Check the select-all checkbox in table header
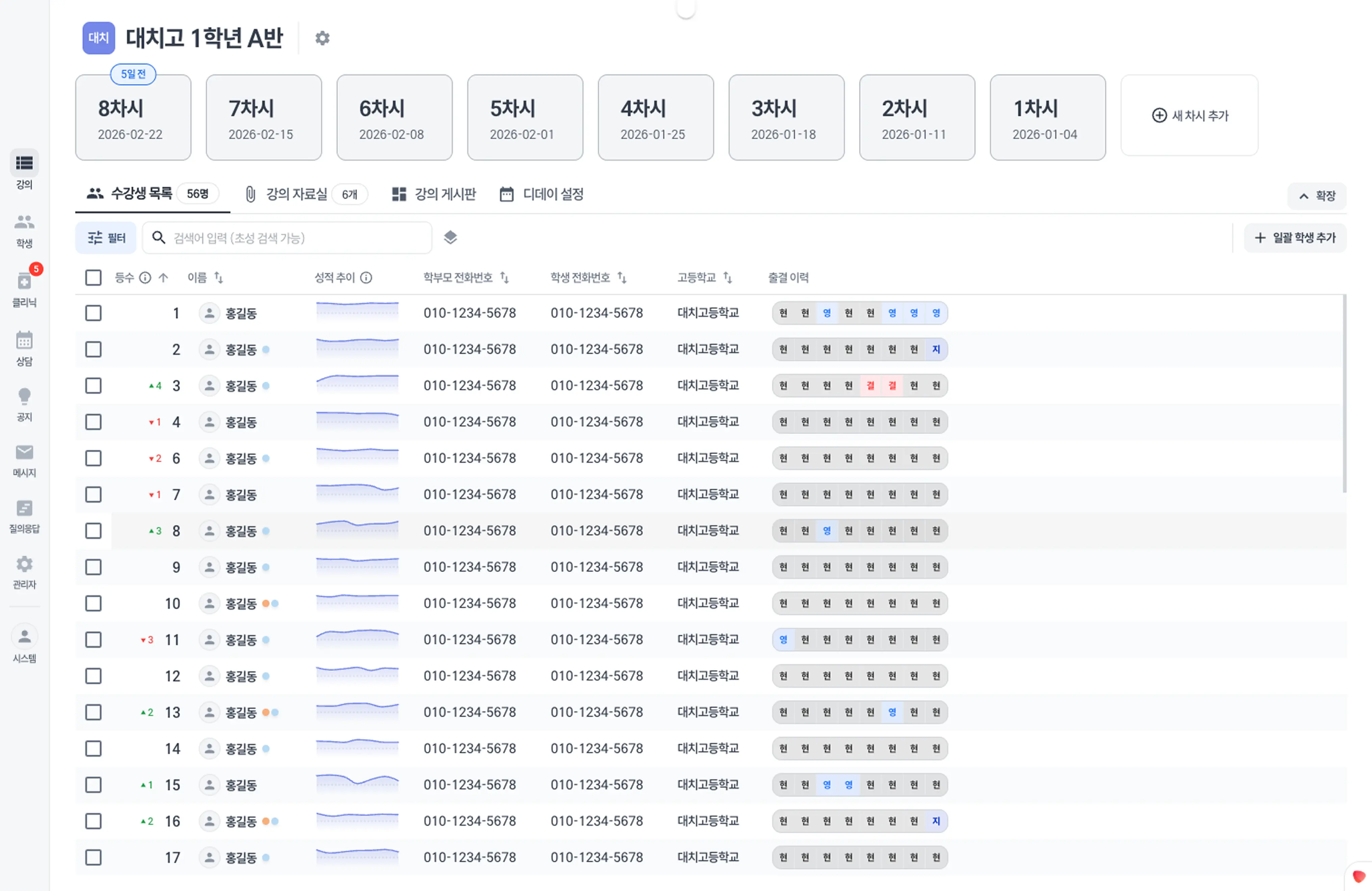Image resolution: width=1372 pixels, height=891 pixels. 94,277
